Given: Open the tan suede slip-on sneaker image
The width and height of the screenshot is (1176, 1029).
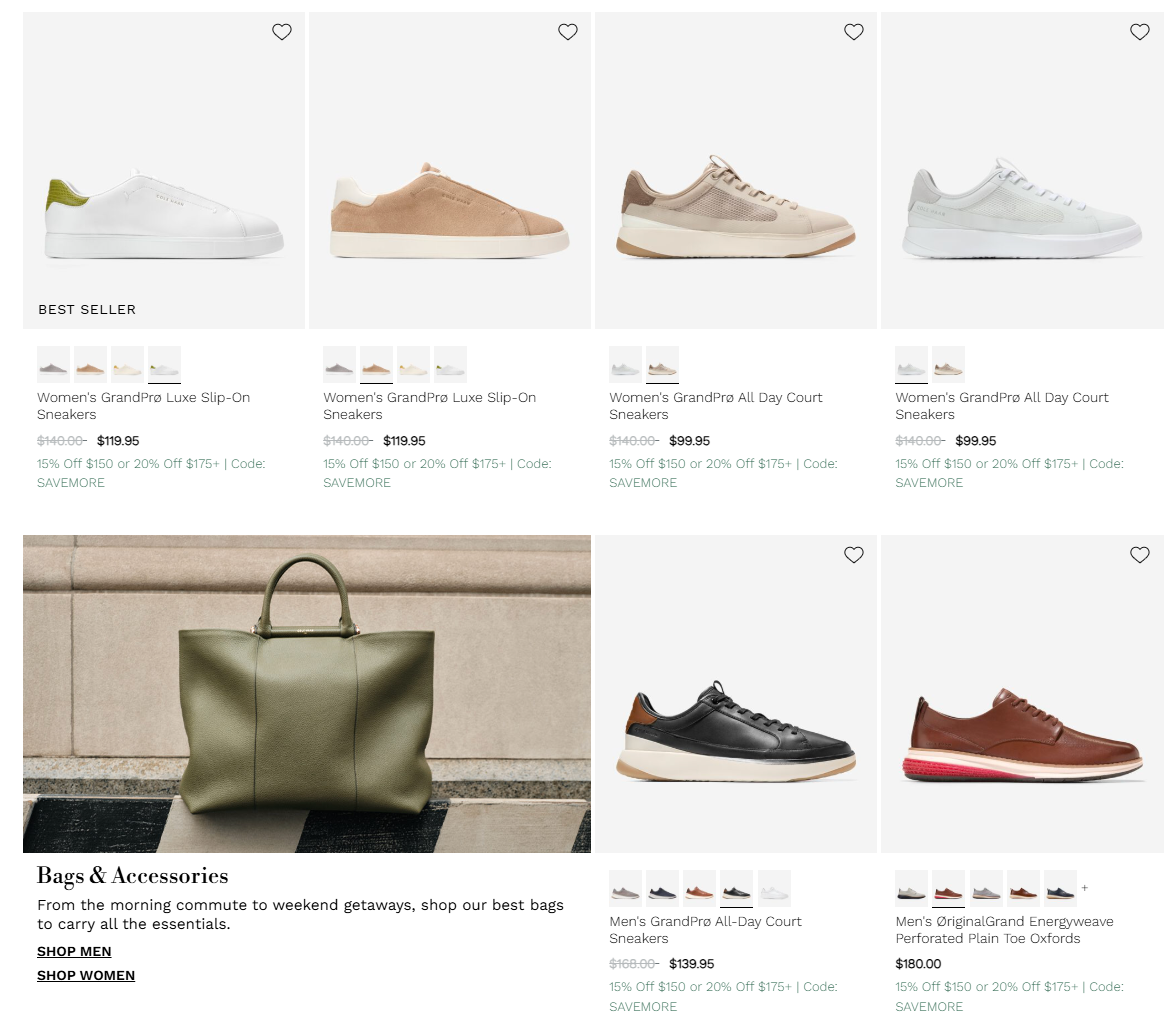Looking at the screenshot, I should click(x=450, y=210).
